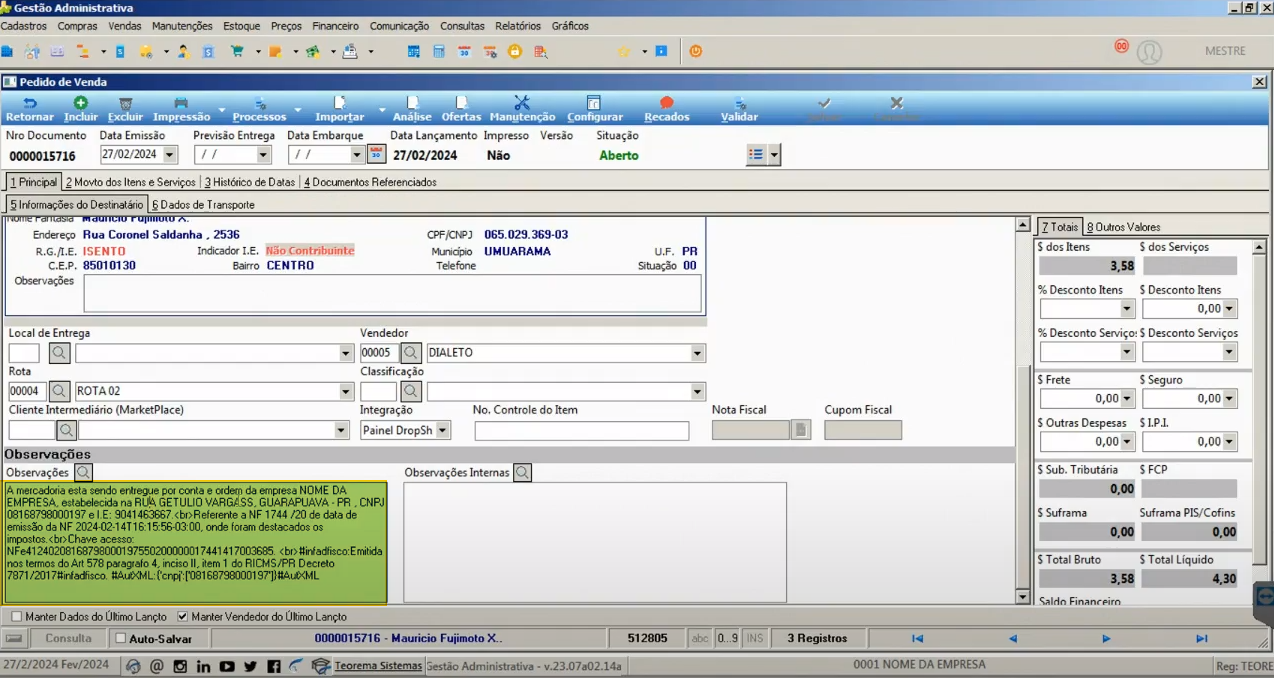Enable Manter Dados do Último Lançto
The image size is (1274, 678).
[16, 617]
